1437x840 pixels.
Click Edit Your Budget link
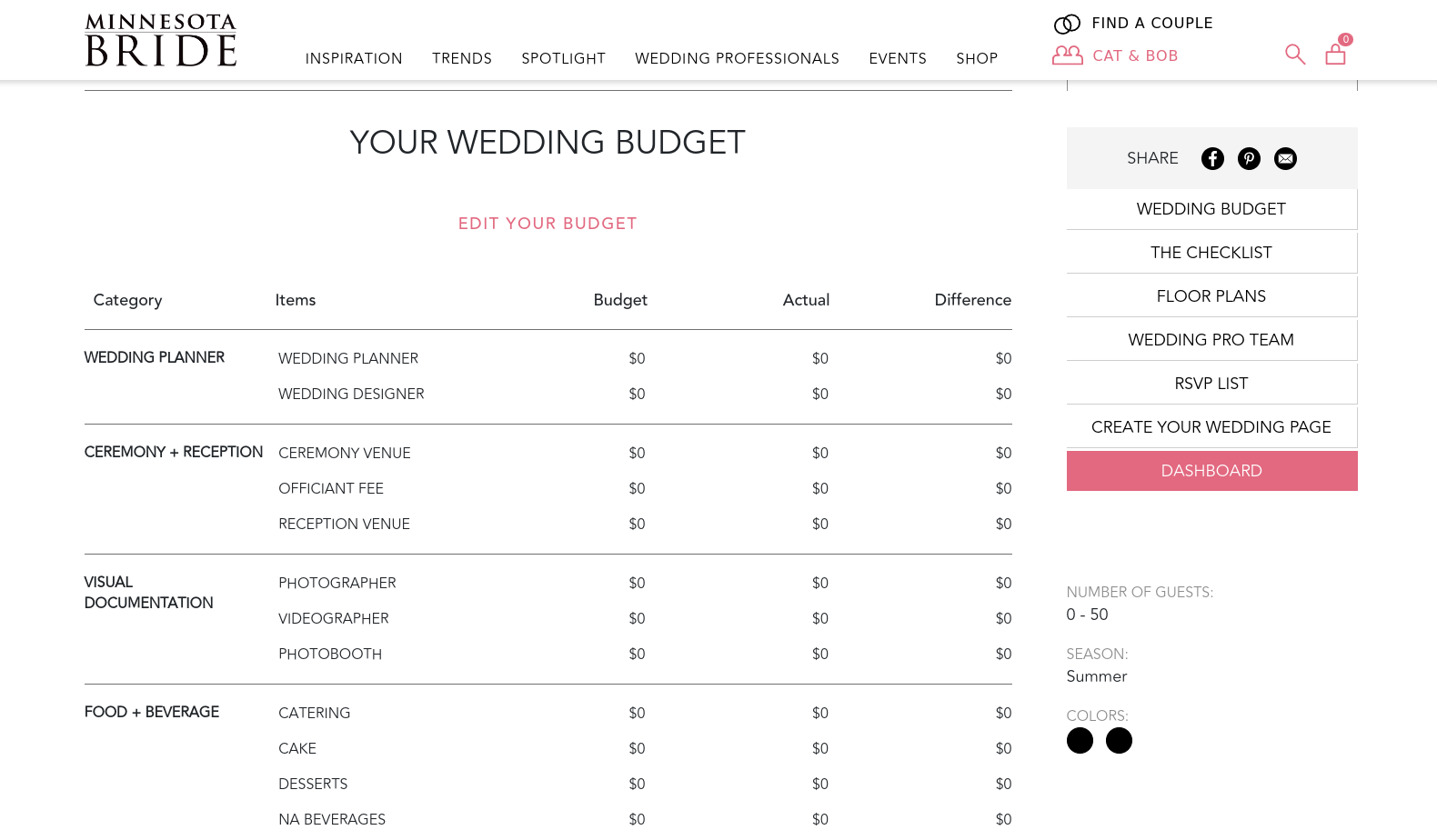[x=548, y=224]
